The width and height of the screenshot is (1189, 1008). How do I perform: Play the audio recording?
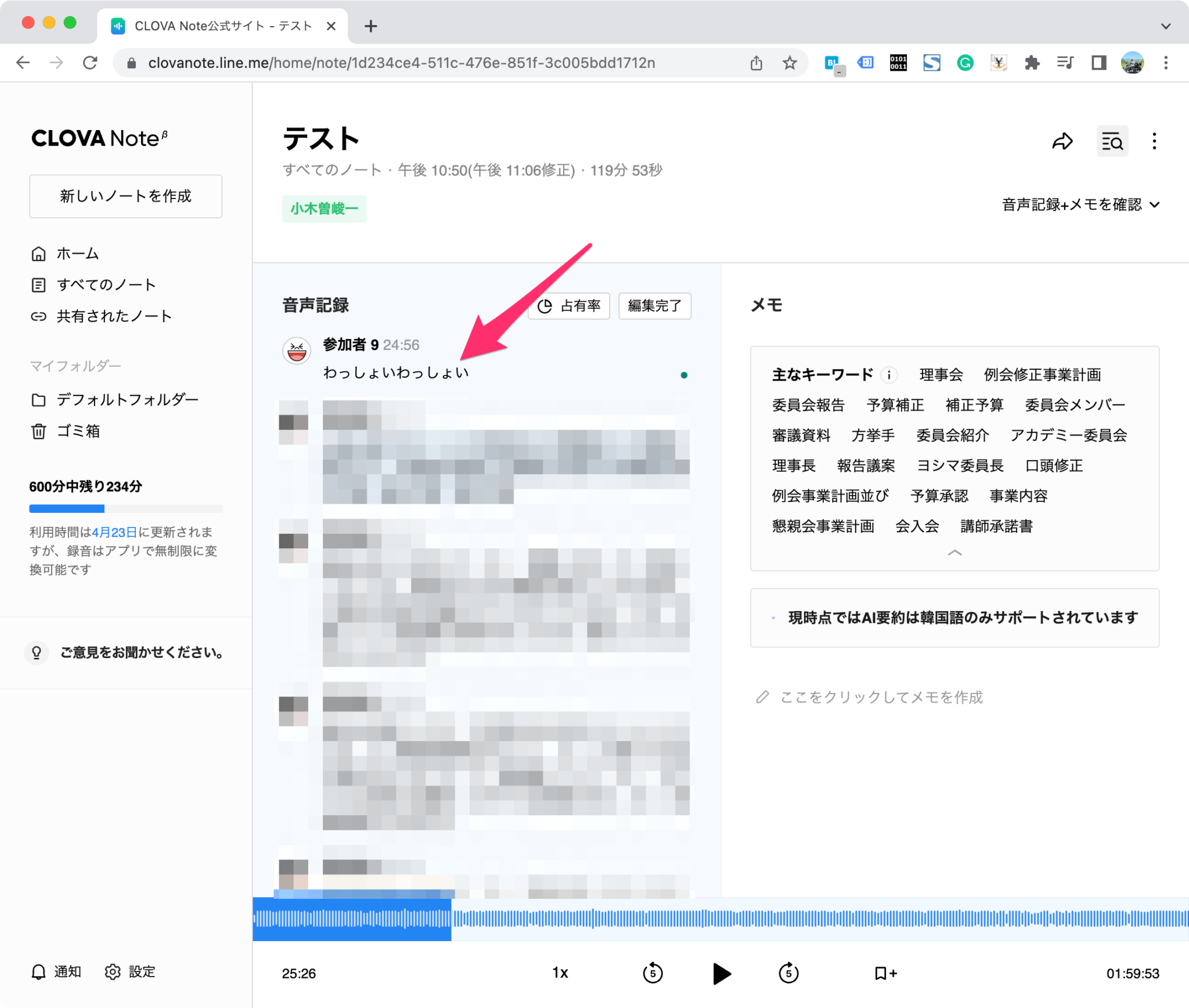pyautogui.click(x=721, y=973)
